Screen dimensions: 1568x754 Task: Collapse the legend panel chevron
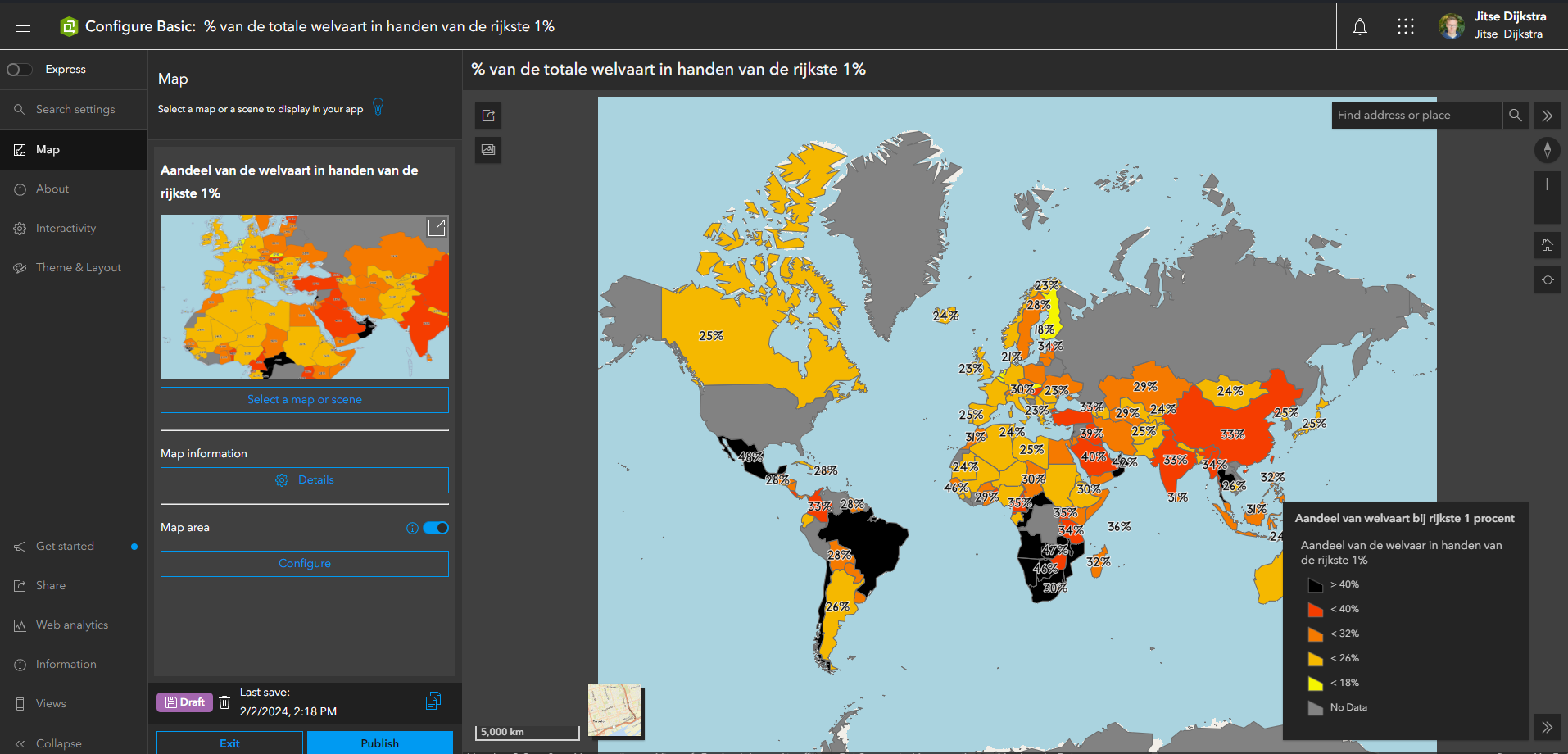(1548, 727)
